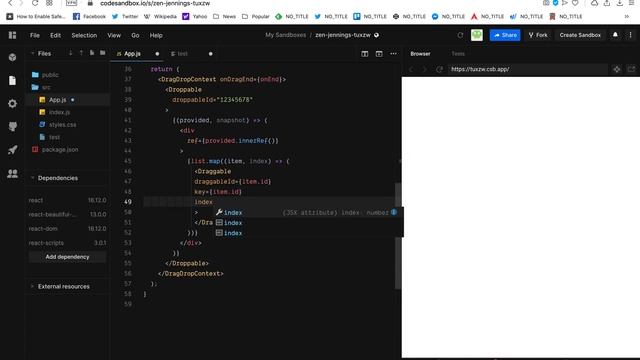Open the Sandbox Info cube icon

point(12,57)
